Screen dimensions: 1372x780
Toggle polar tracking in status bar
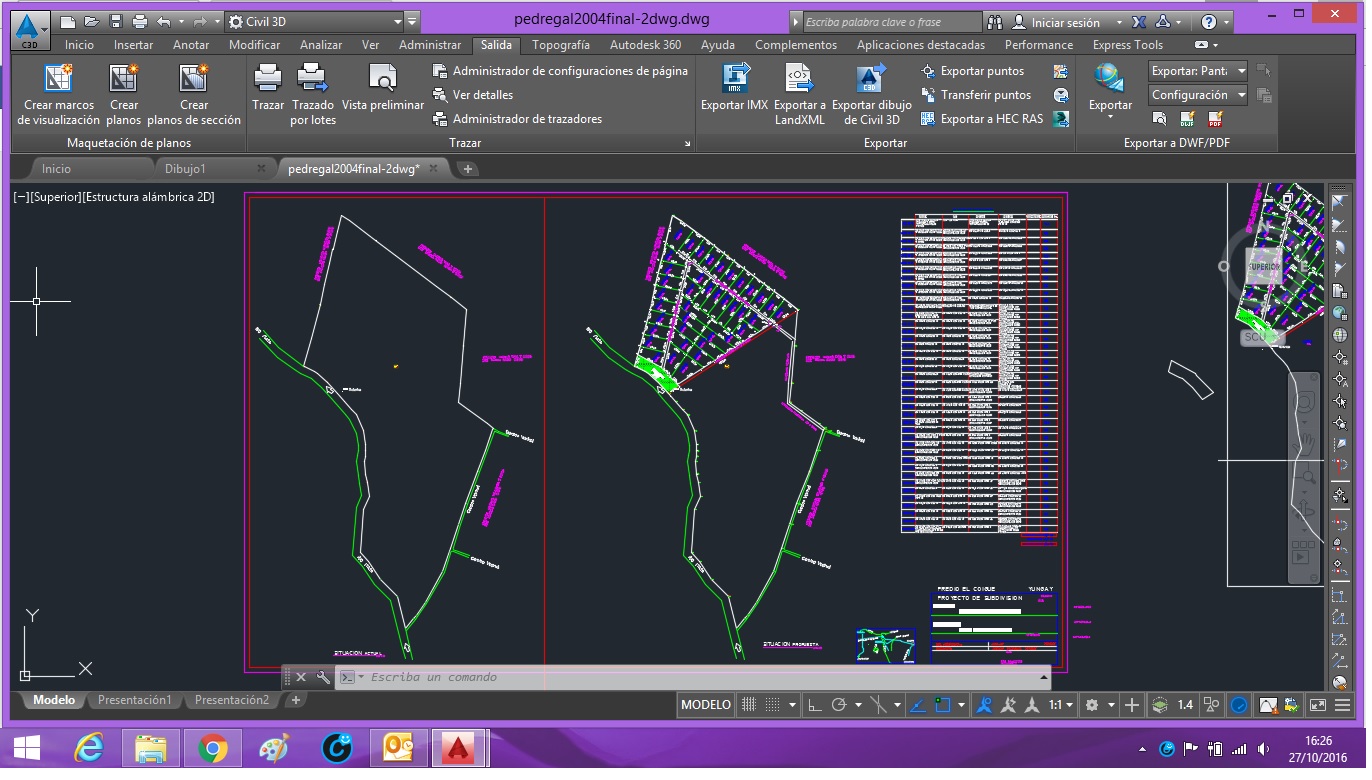(x=839, y=705)
